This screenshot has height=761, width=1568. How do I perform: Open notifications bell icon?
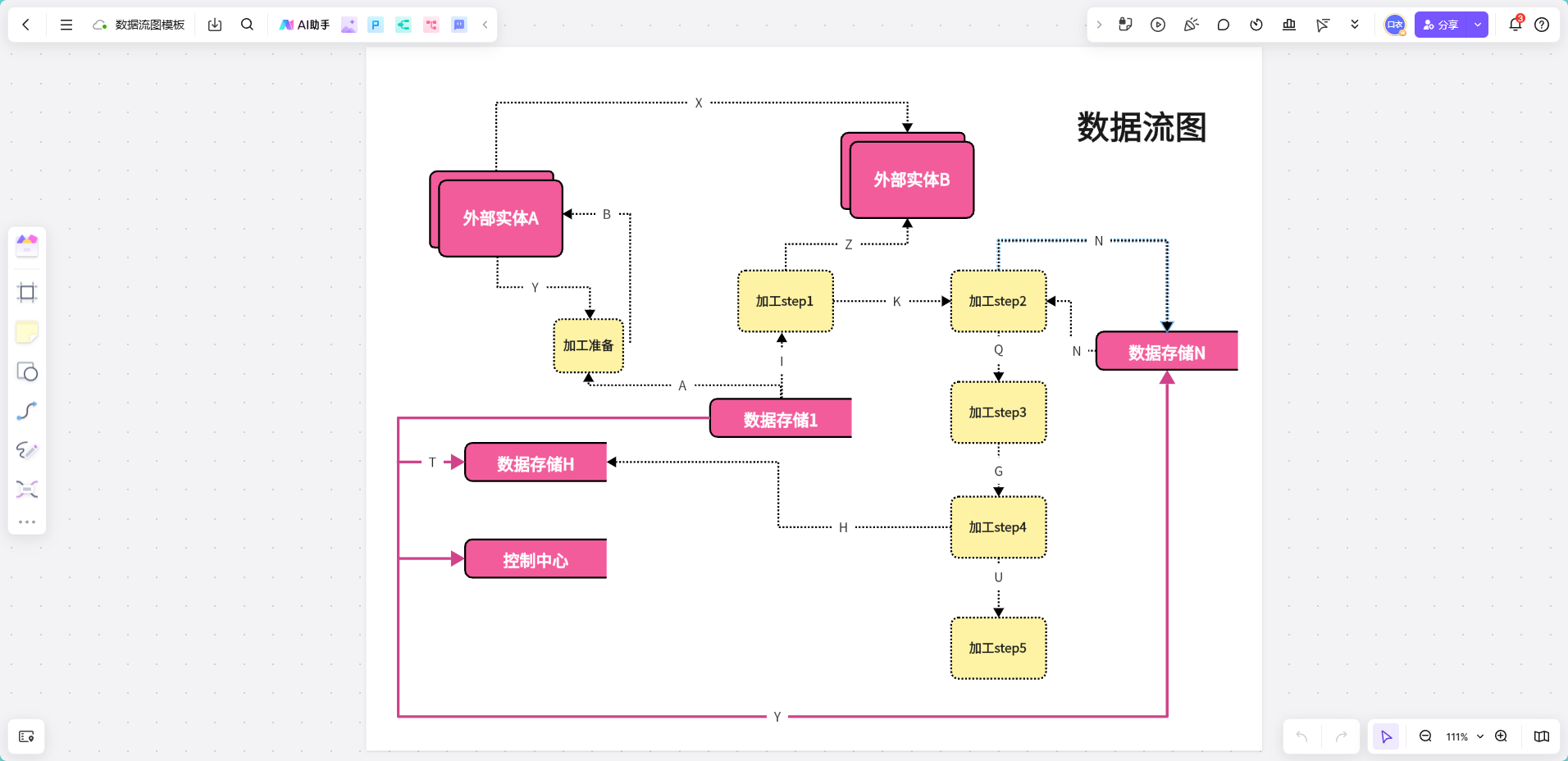tap(1516, 25)
